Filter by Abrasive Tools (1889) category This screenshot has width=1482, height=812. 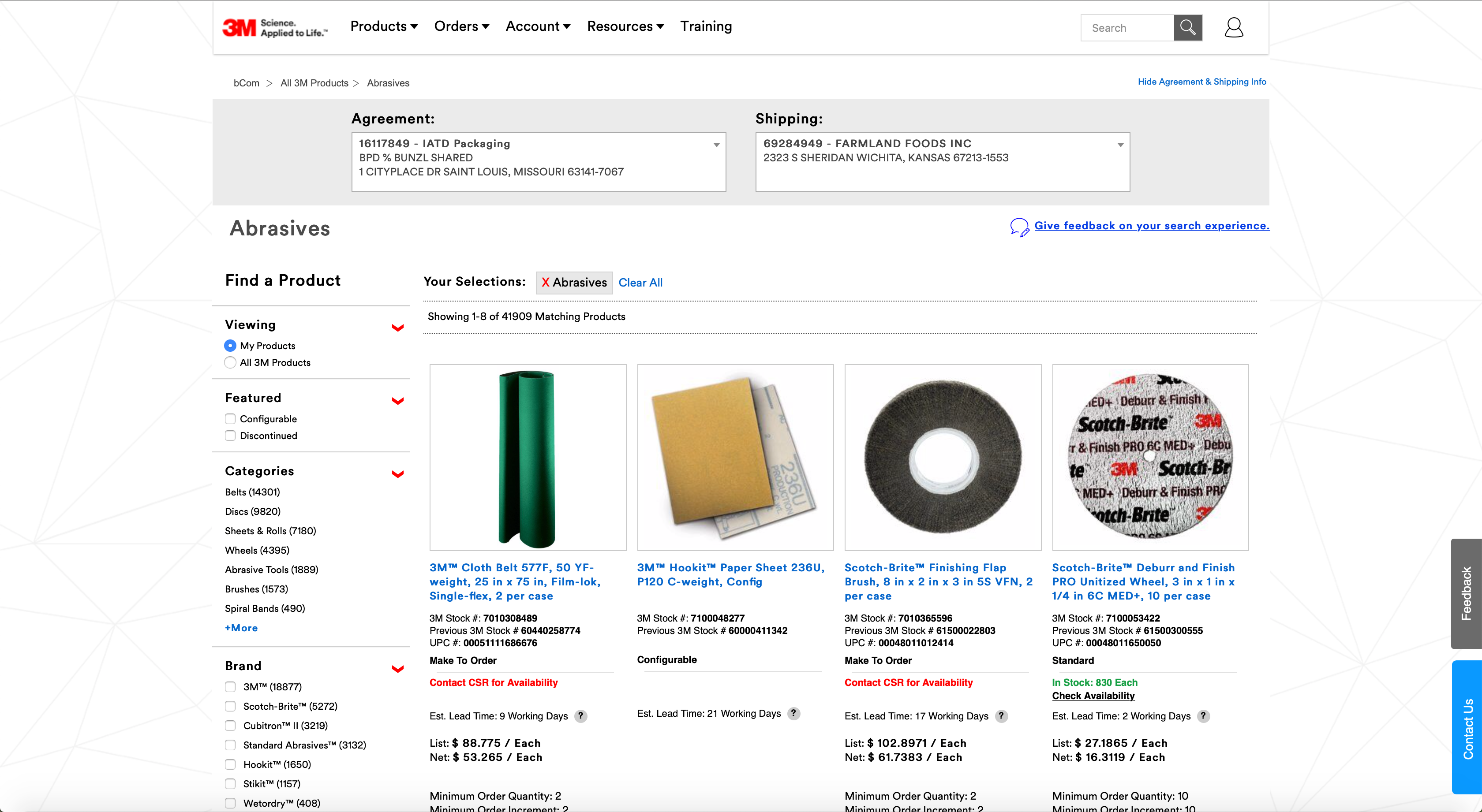pyautogui.click(x=272, y=569)
